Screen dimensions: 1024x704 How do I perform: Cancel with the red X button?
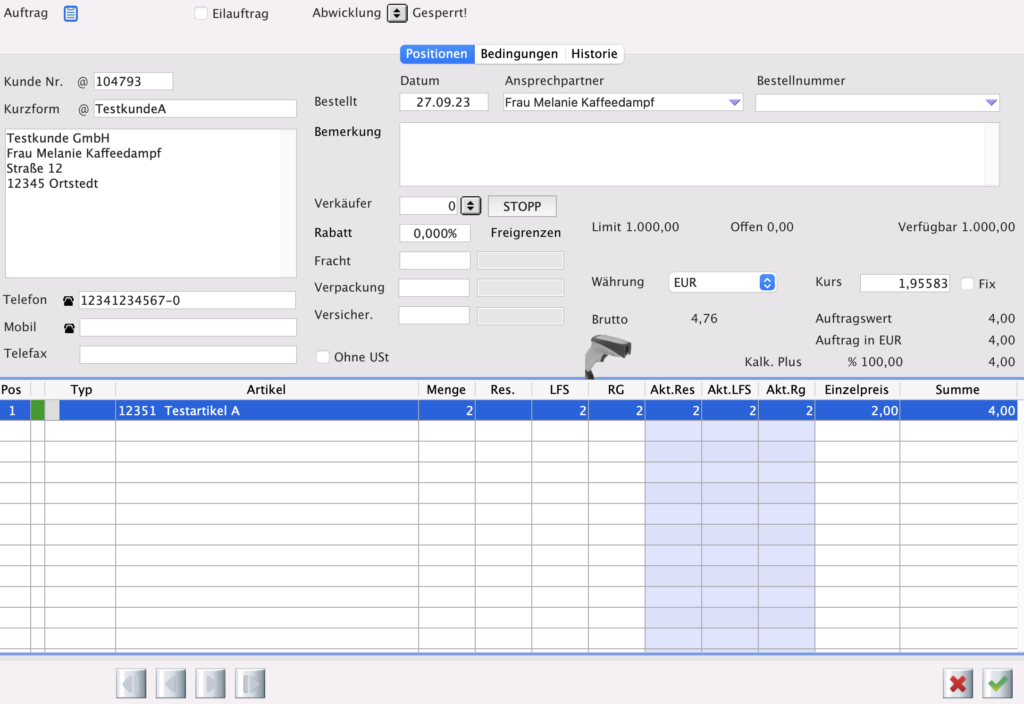[958, 684]
